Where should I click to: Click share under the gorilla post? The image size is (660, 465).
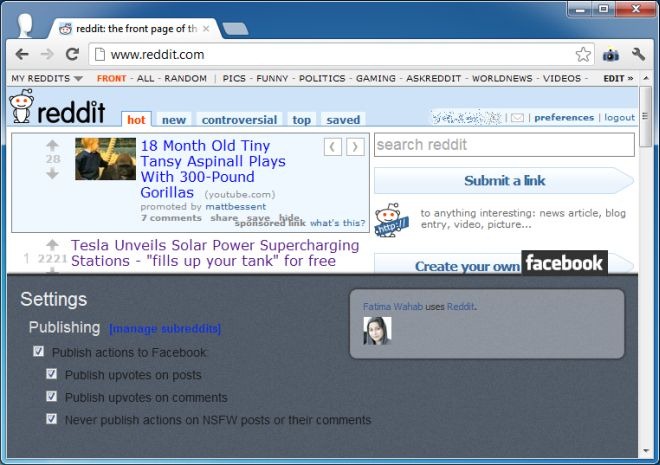[x=224, y=218]
